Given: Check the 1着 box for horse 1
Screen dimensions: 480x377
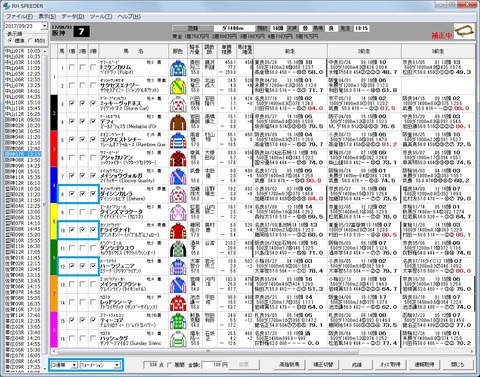Looking at the screenshot, I should [x=72, y=68].
